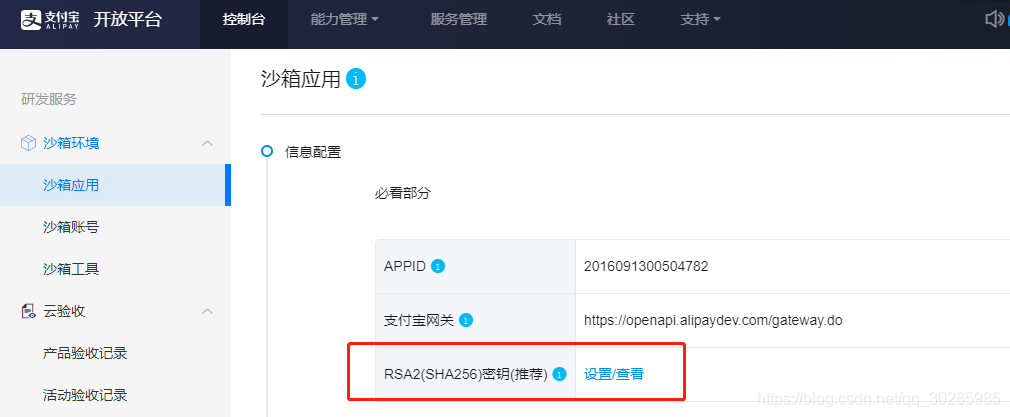Click info icon beside RSA2(SHA256)密钥
This screenshot has width=1010, height=417.
[559, 374]
